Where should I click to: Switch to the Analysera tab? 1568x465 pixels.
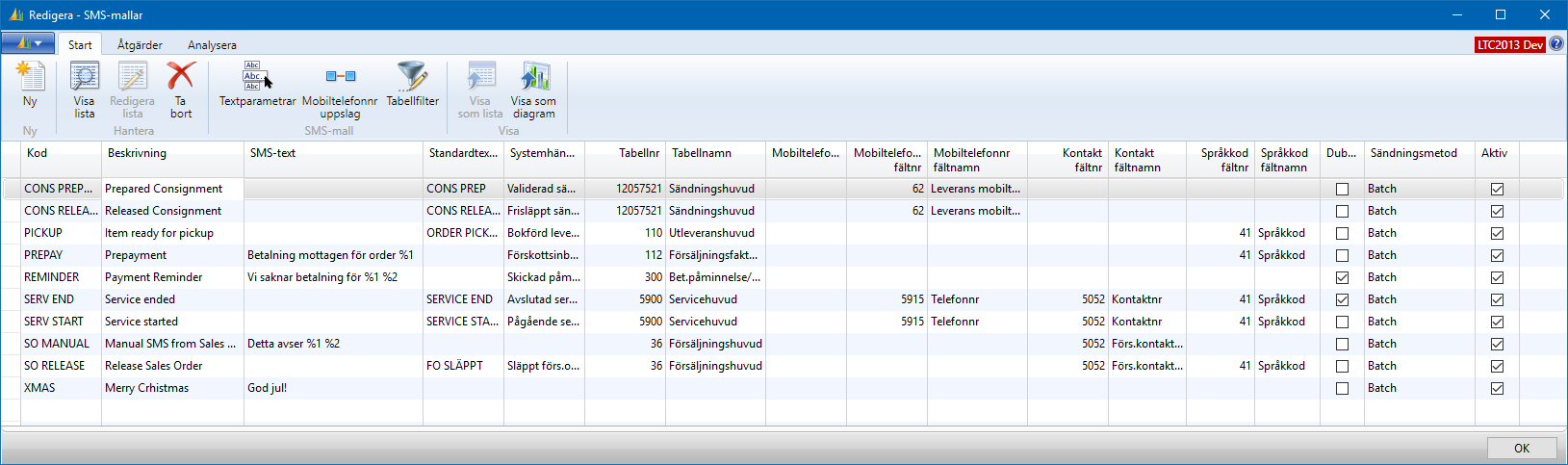coord(212,44)
